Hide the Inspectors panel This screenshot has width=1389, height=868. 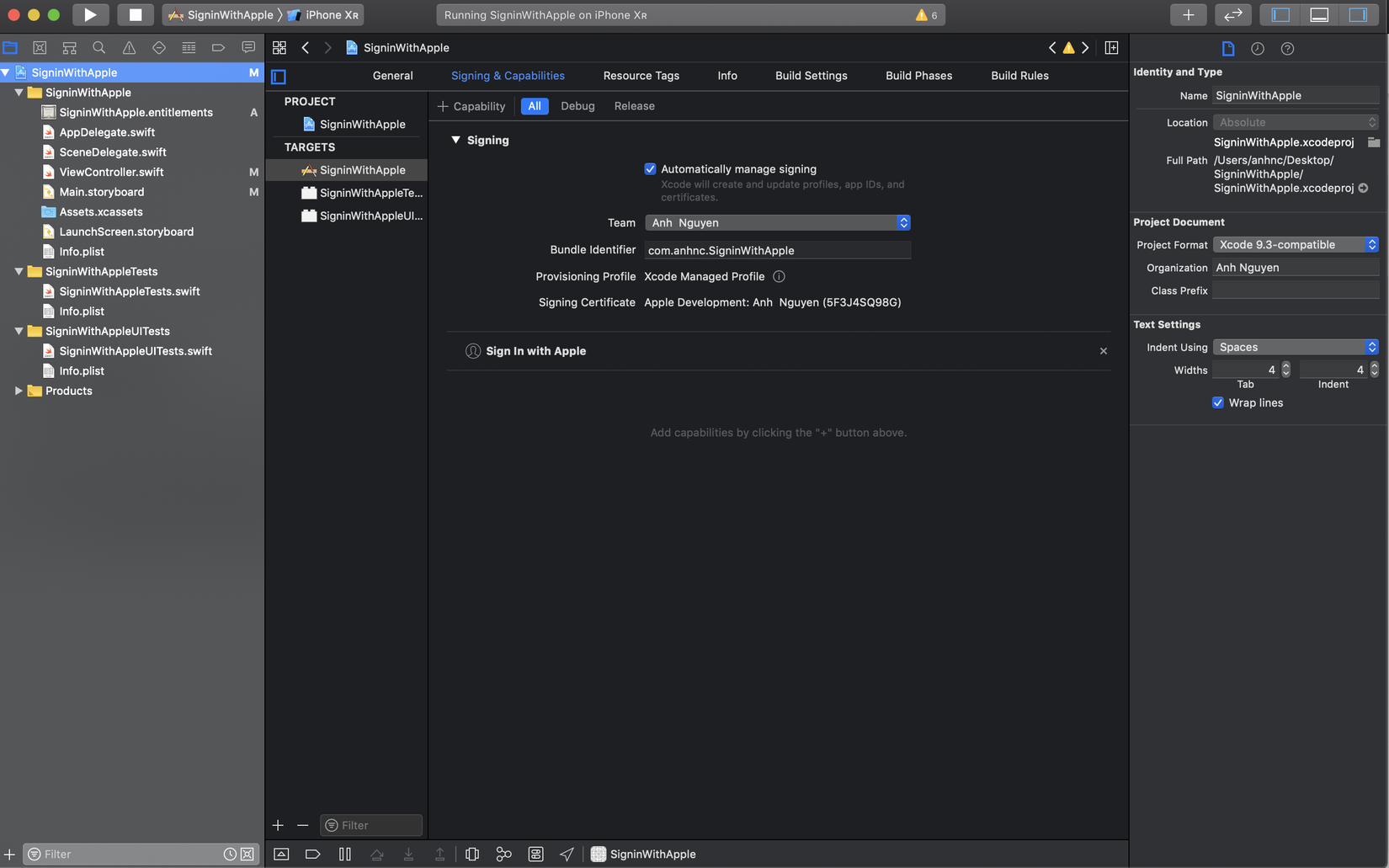[1358, 14]
